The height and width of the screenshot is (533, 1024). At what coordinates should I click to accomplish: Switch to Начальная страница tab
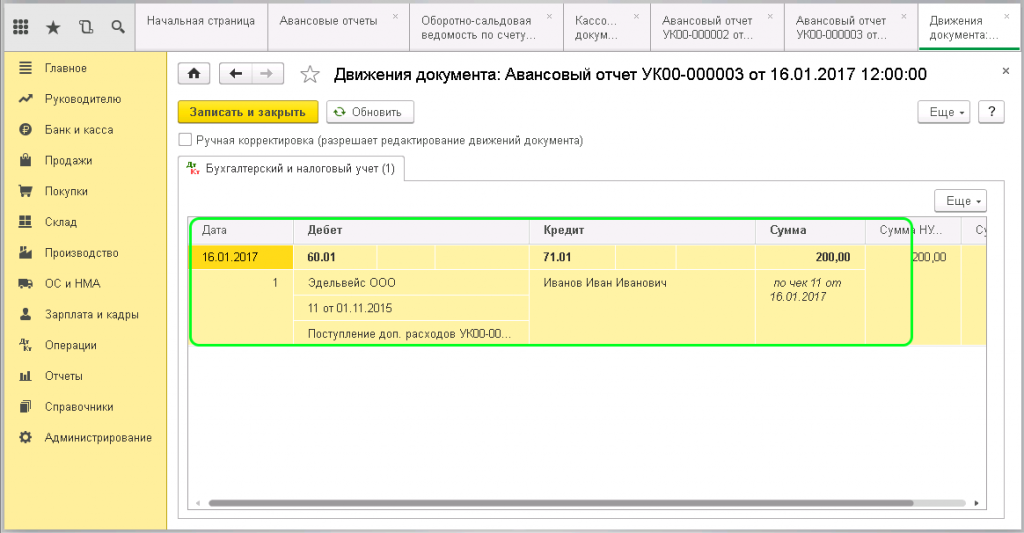point(200,20)
